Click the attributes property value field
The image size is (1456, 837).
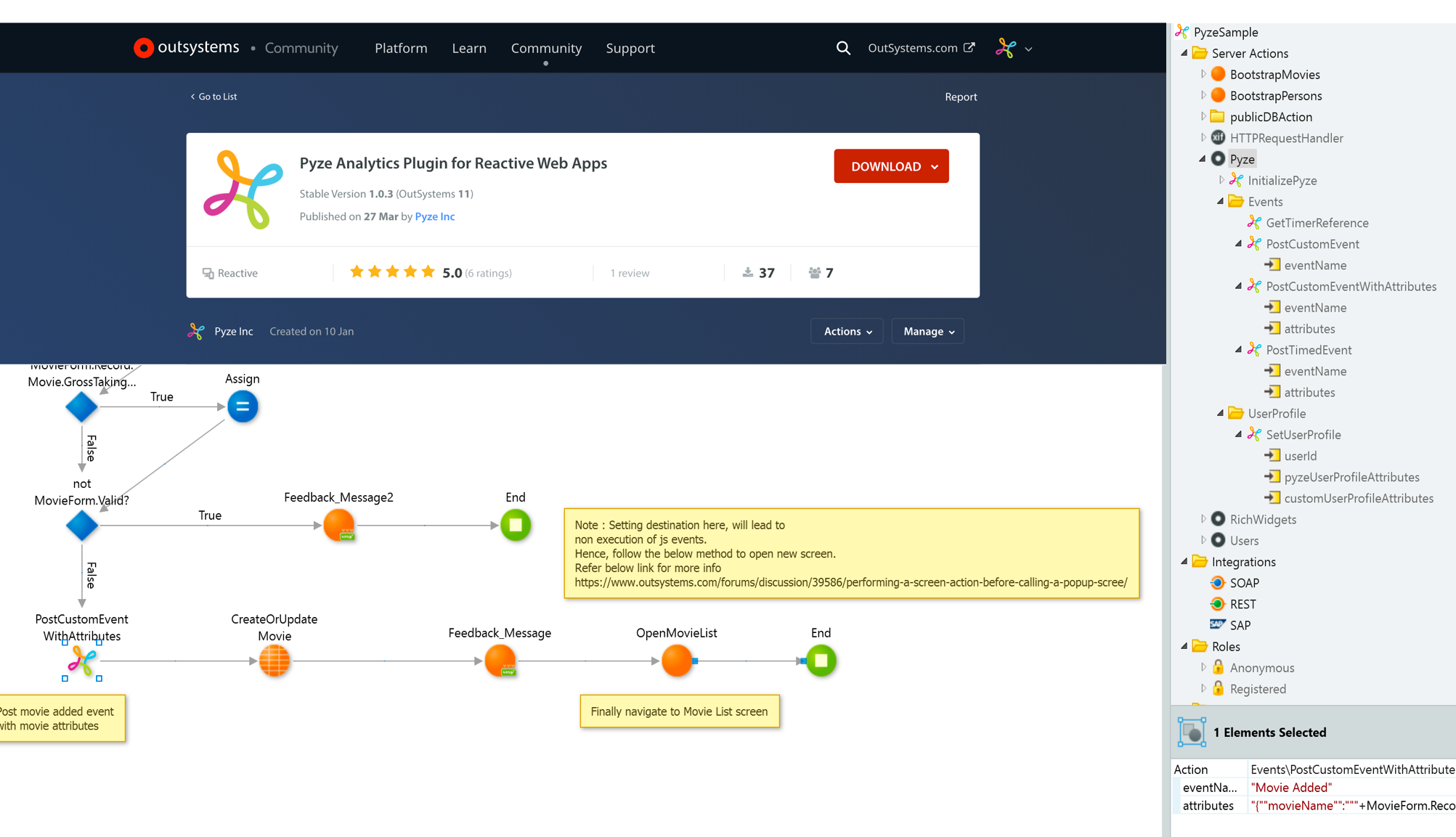point(1352,805)
